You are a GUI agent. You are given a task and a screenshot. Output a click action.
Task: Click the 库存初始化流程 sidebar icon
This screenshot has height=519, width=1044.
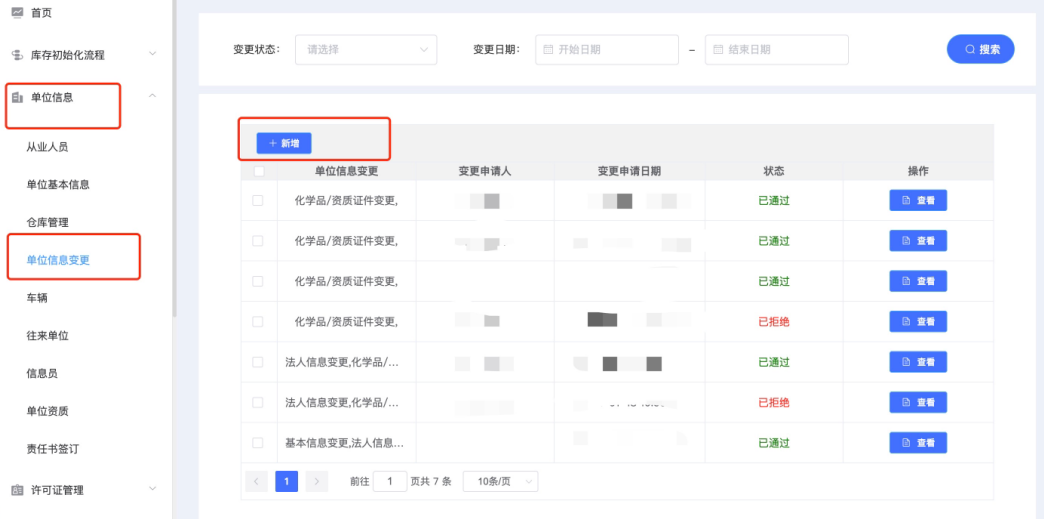pyautogui.click(x=16, y=55)
